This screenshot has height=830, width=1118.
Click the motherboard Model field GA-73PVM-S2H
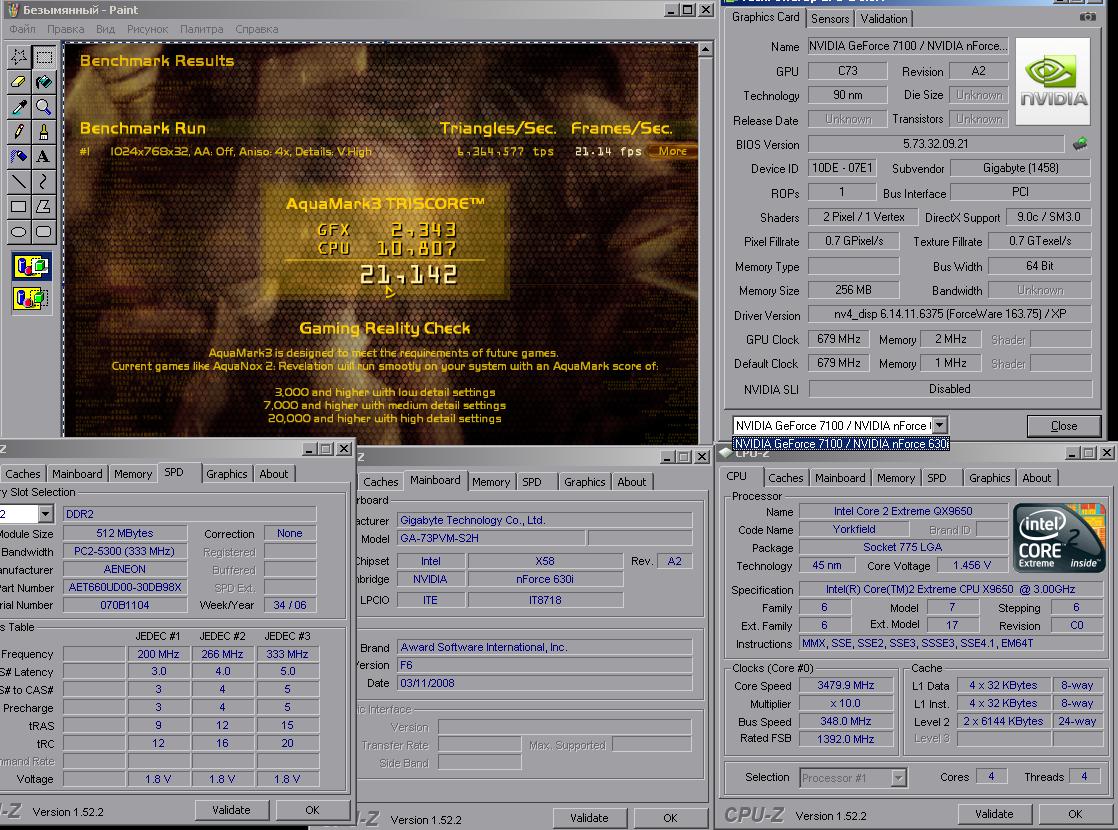click(x=491, y=538)
